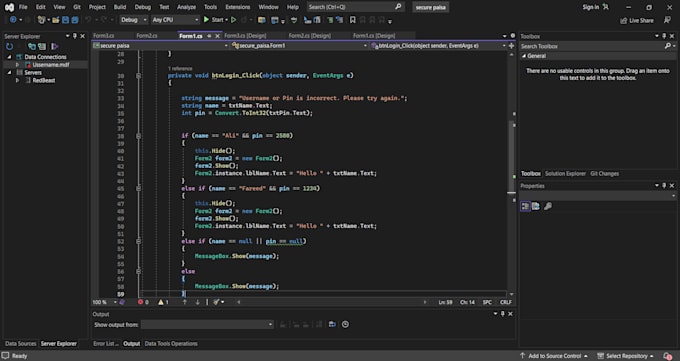
Task: Click the clock icon in Output toolbar
Action: tap(345, 325)
